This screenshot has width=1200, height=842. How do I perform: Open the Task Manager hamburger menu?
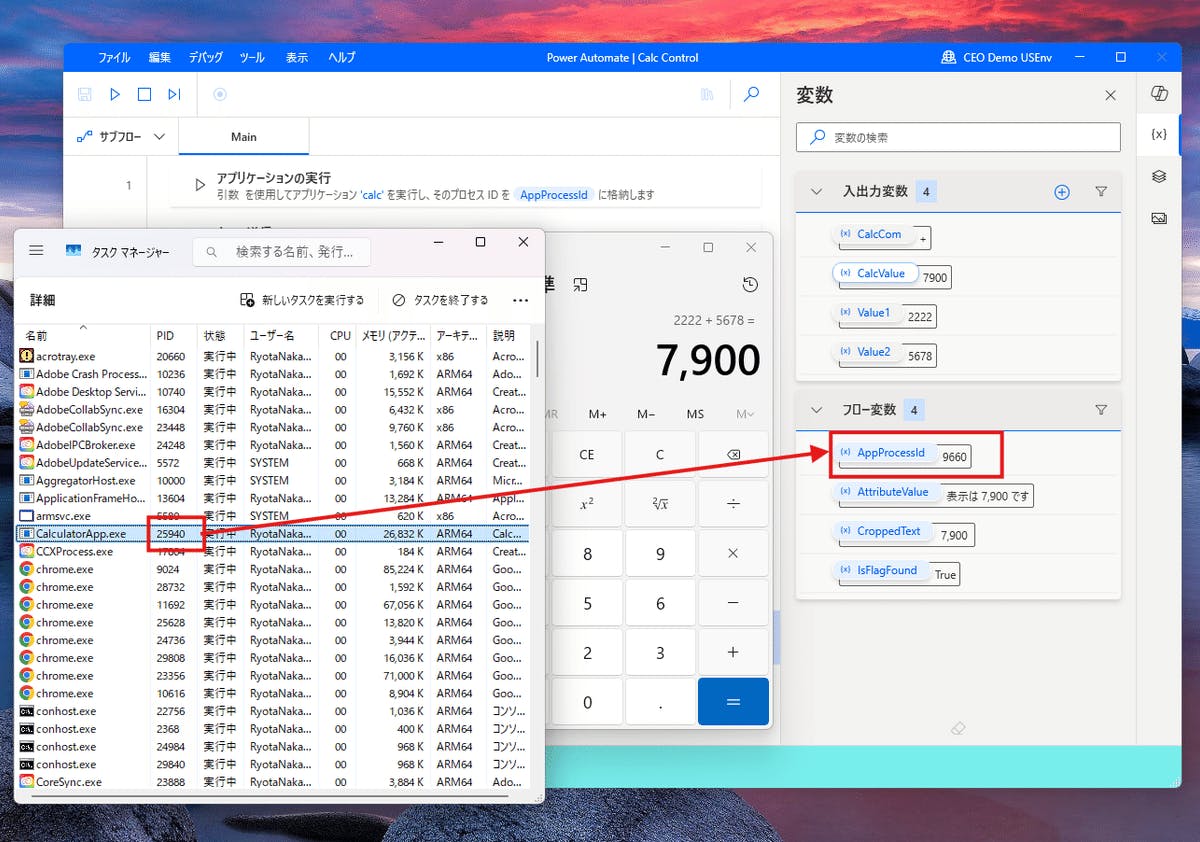(x=36, y=251)
